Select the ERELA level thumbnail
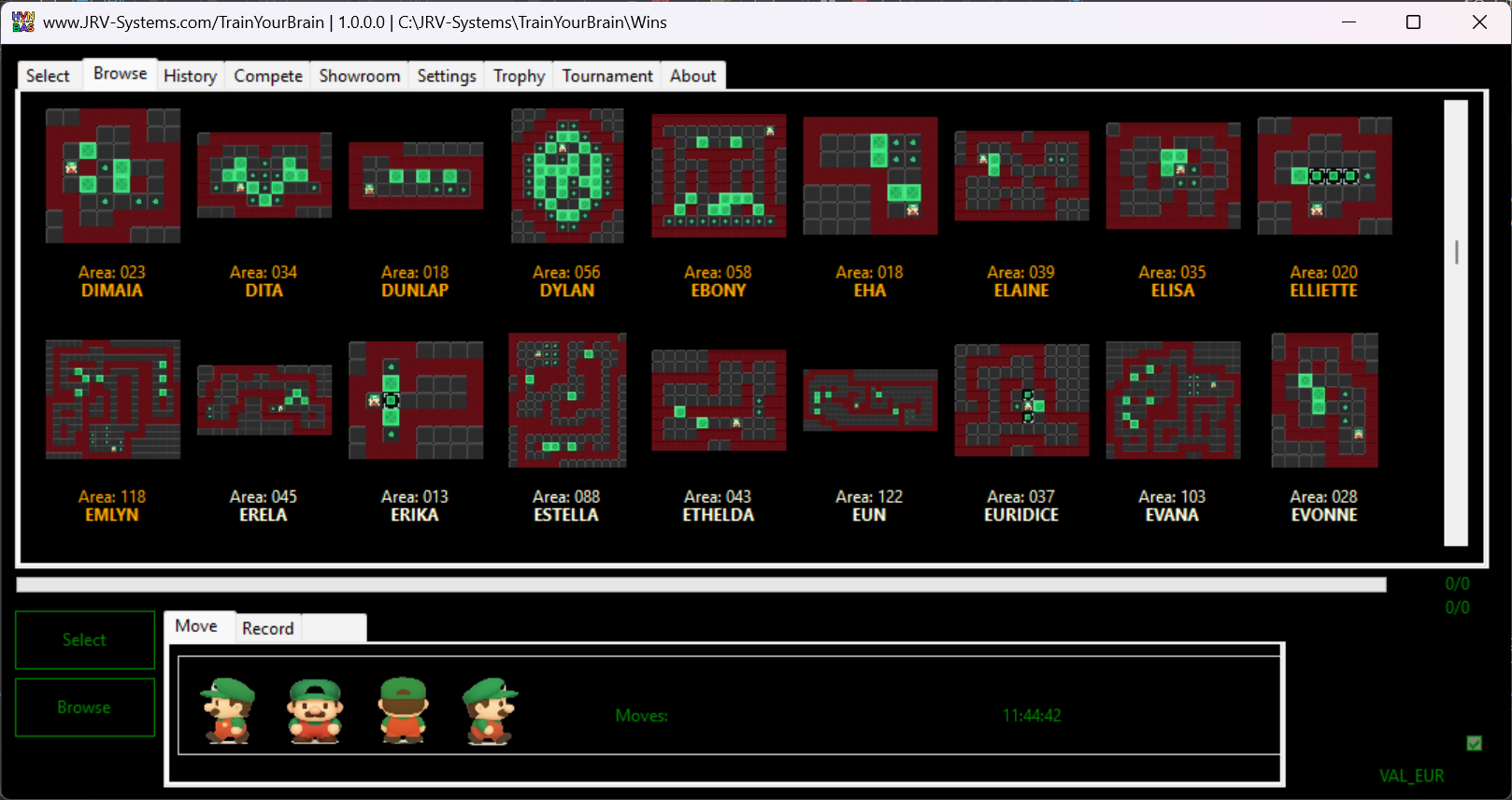Viewport: 1512px width, 800px height. click(x=264, y=400)
